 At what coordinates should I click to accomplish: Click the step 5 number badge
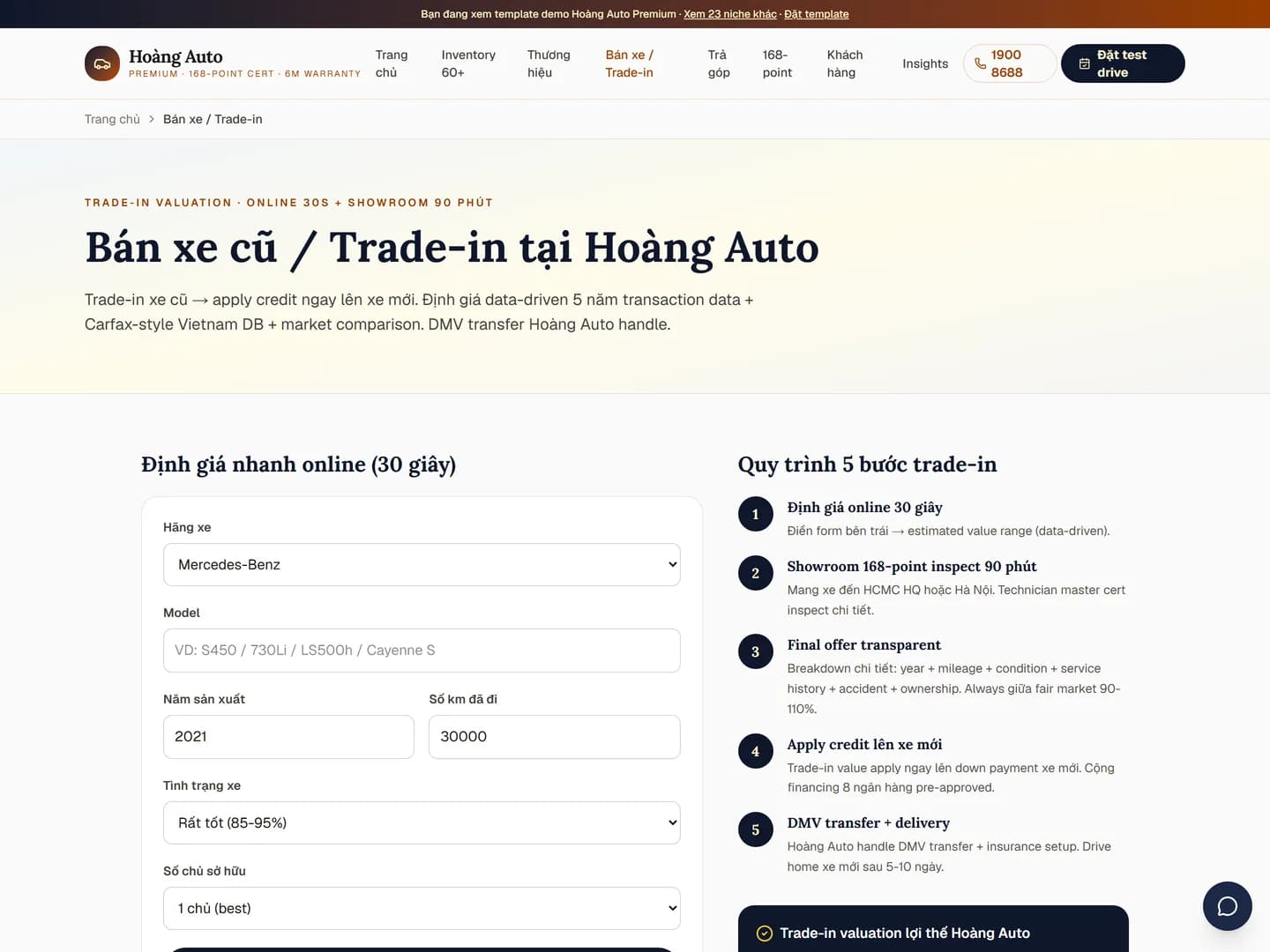point(756,829)
